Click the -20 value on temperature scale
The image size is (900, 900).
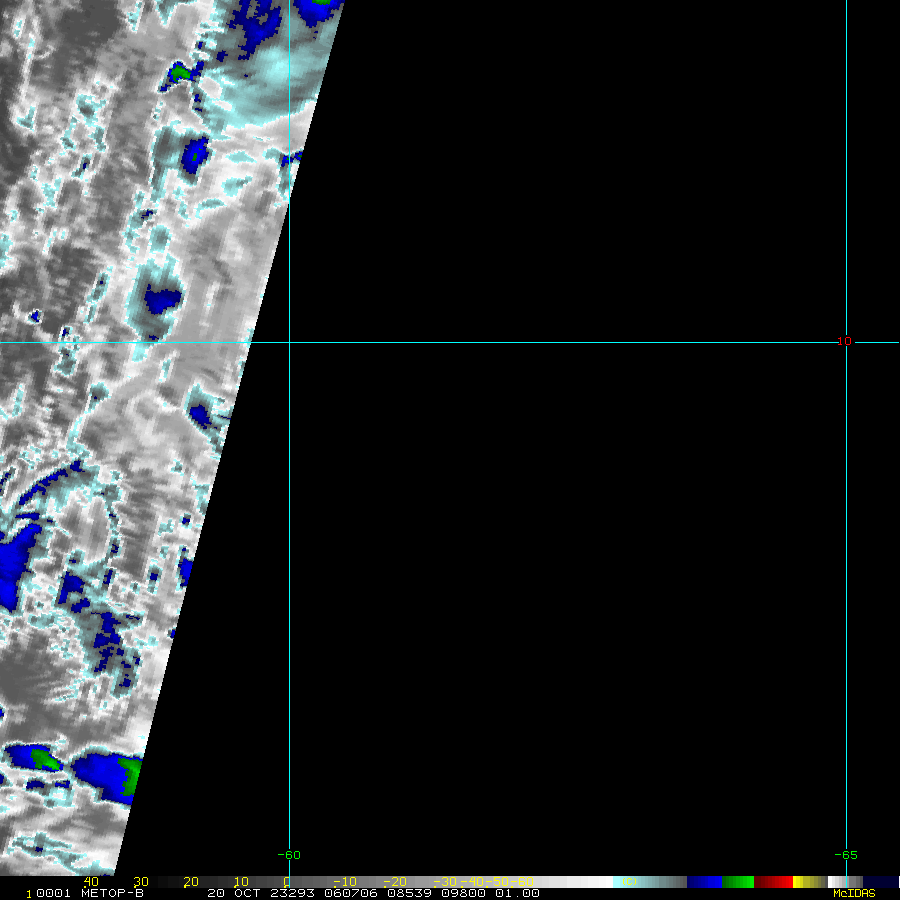point(397,882)
